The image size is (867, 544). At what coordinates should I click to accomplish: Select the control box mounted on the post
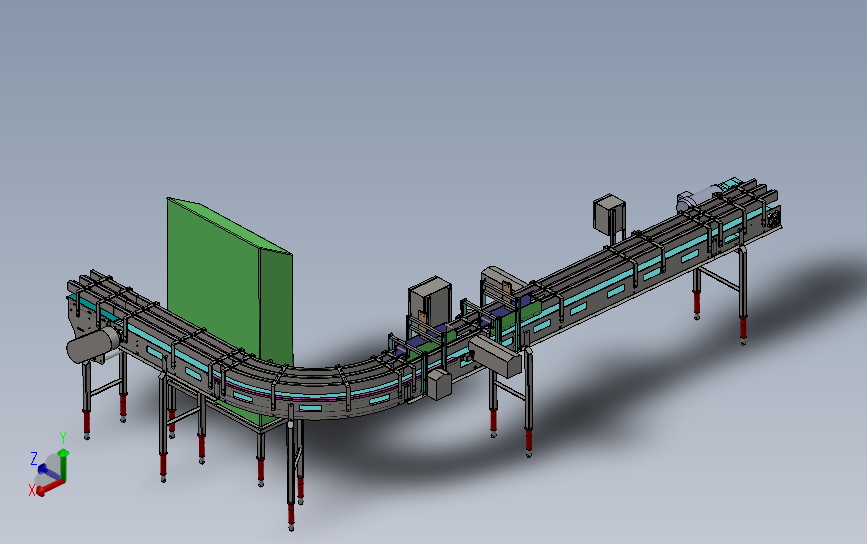click(x=609, y=213)
